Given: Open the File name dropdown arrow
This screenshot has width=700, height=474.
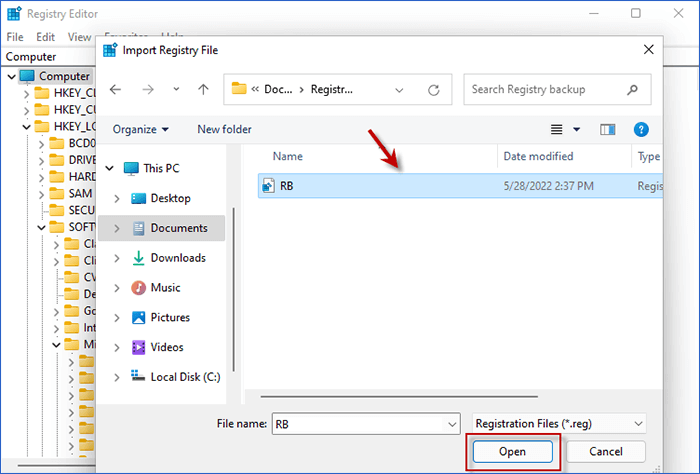Looking at the screenshot, I should [x=452, y=424].
